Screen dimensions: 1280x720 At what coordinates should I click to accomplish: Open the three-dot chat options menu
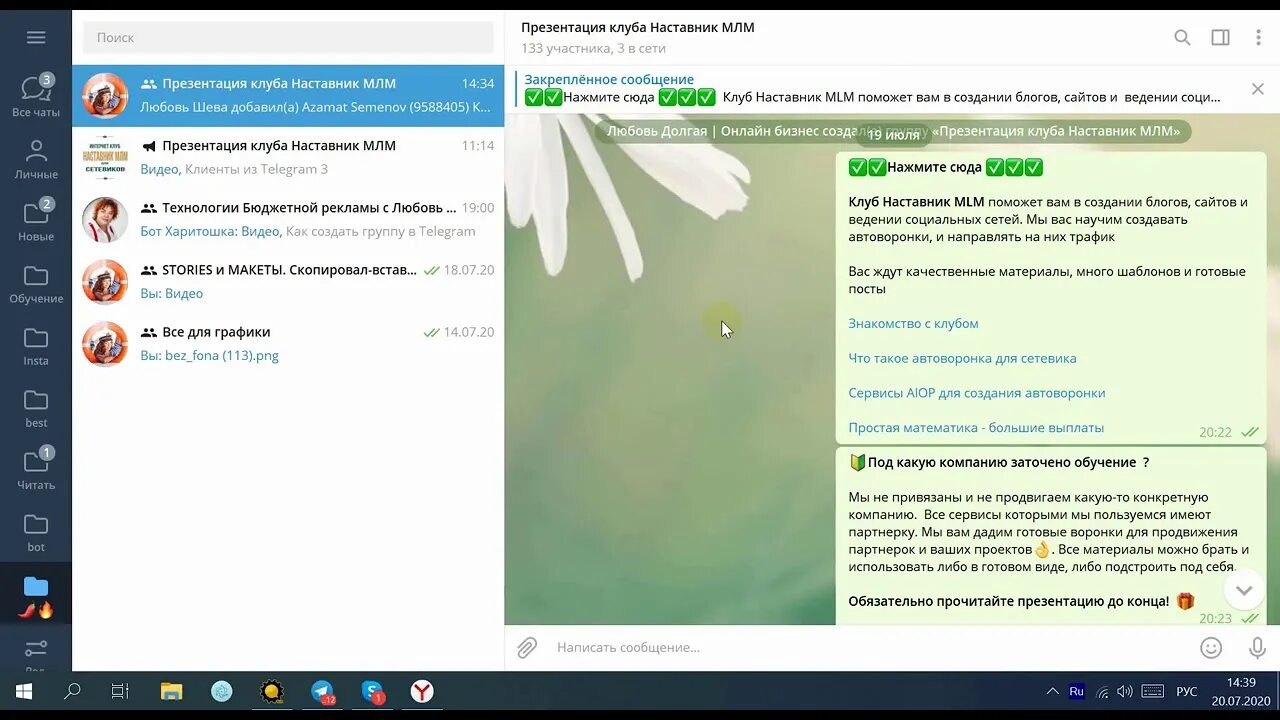(x=1258, y=37)
